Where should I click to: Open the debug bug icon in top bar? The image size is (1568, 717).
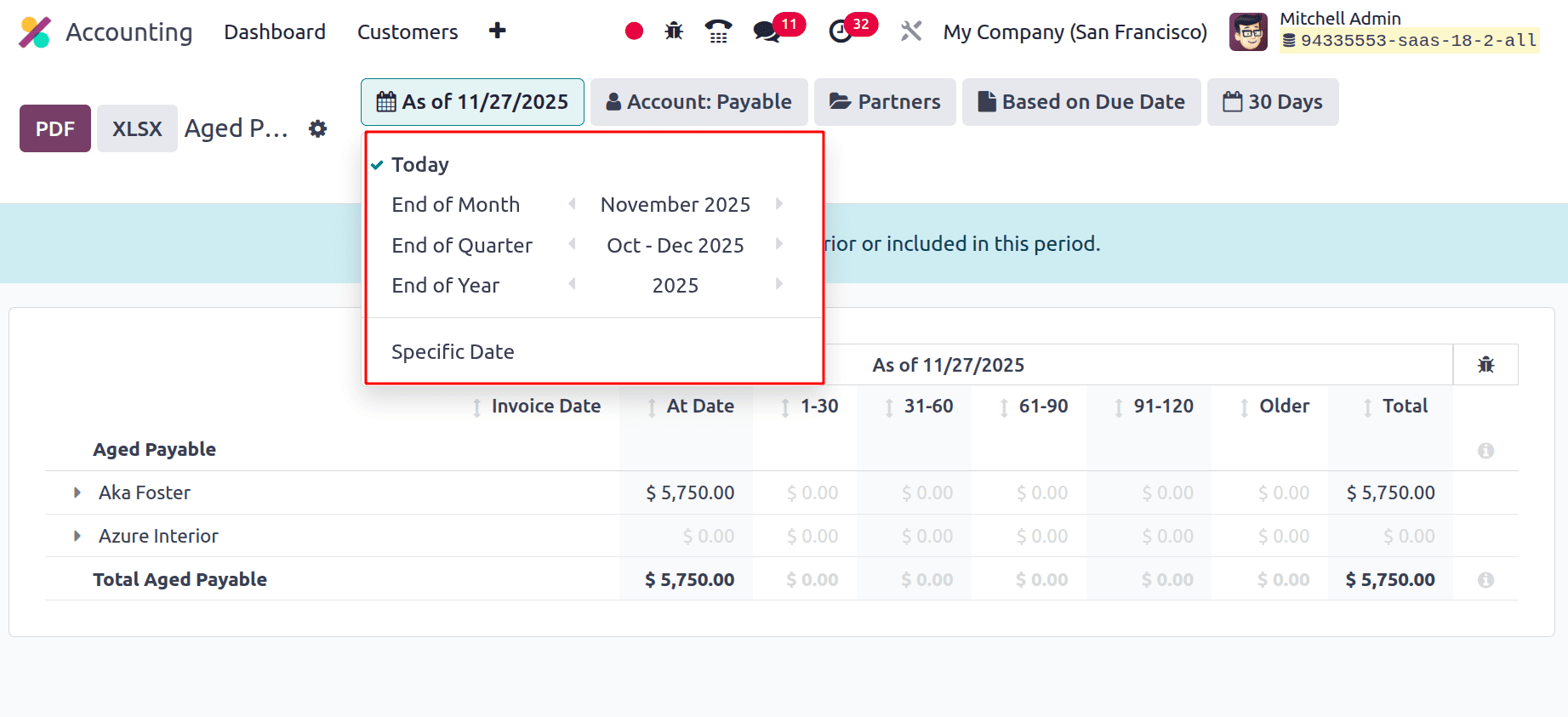tap(674, 31)
